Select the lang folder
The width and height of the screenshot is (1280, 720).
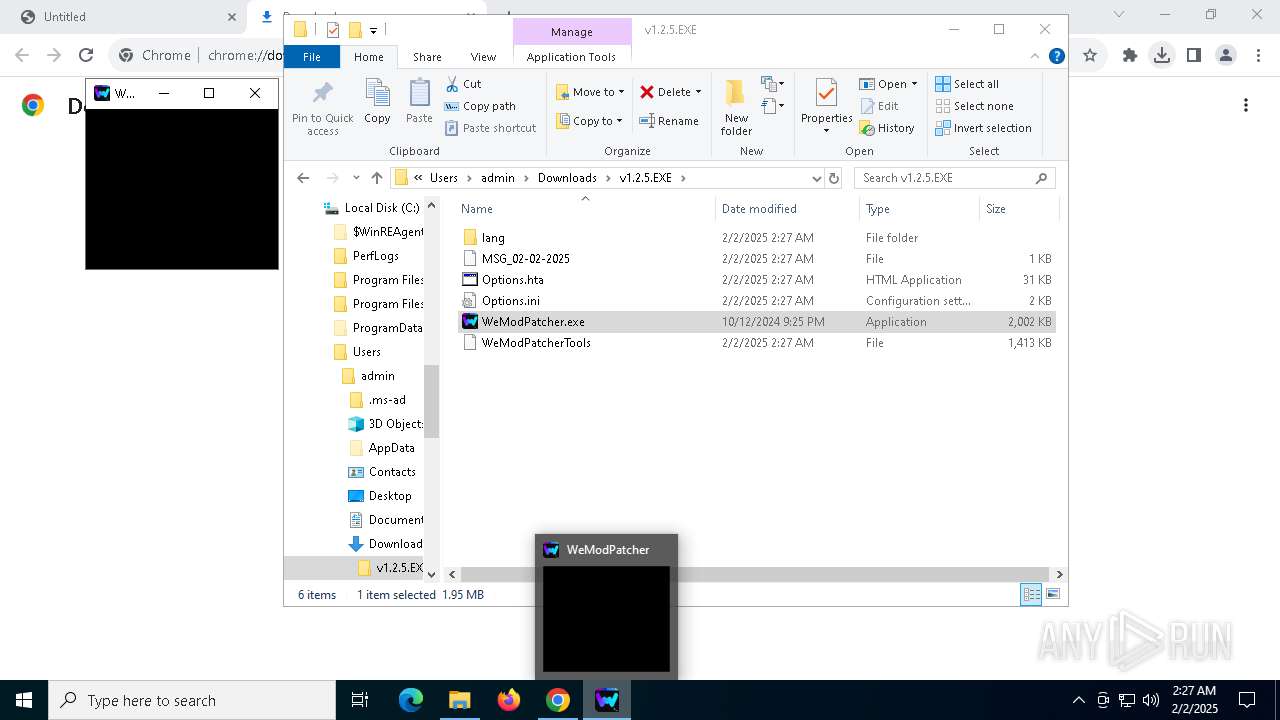tap(493, 238)
